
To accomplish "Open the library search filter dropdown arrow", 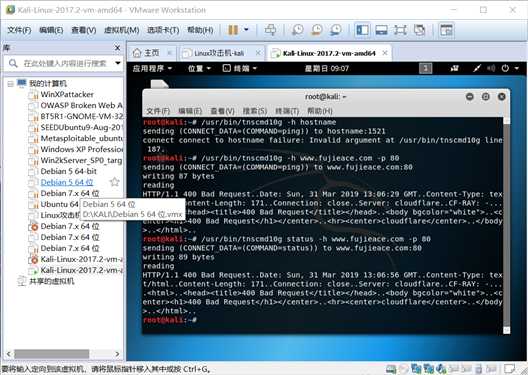I will [x=118, y=63].
